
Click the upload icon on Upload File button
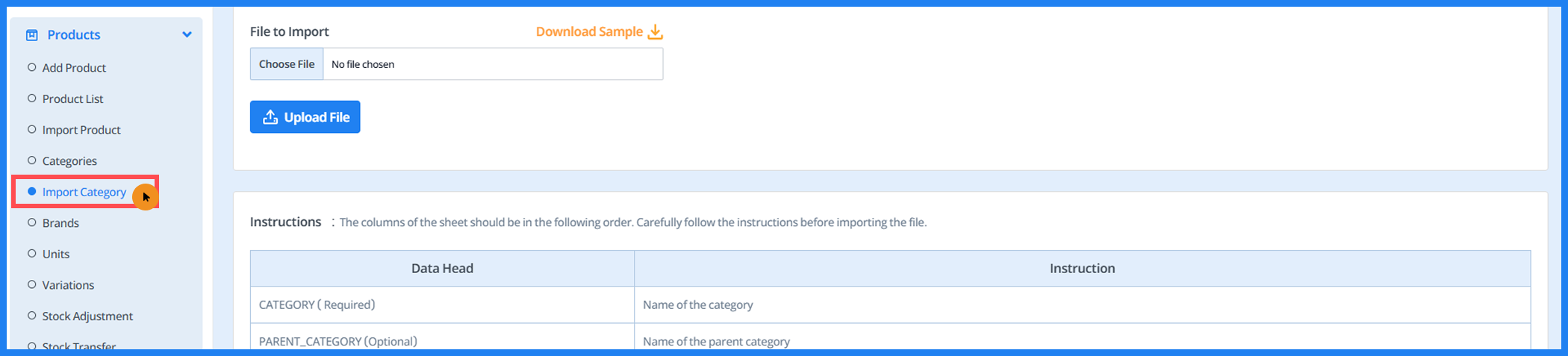270,117
